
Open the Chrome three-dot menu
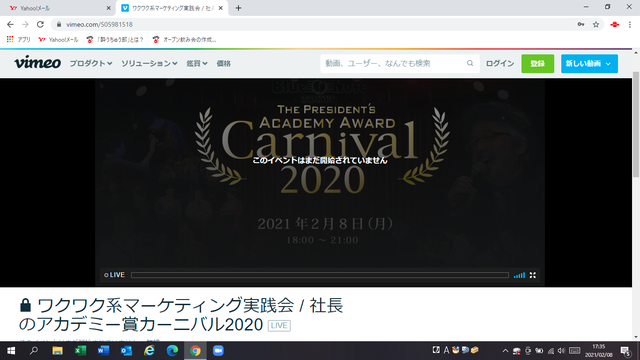(630, 24)
